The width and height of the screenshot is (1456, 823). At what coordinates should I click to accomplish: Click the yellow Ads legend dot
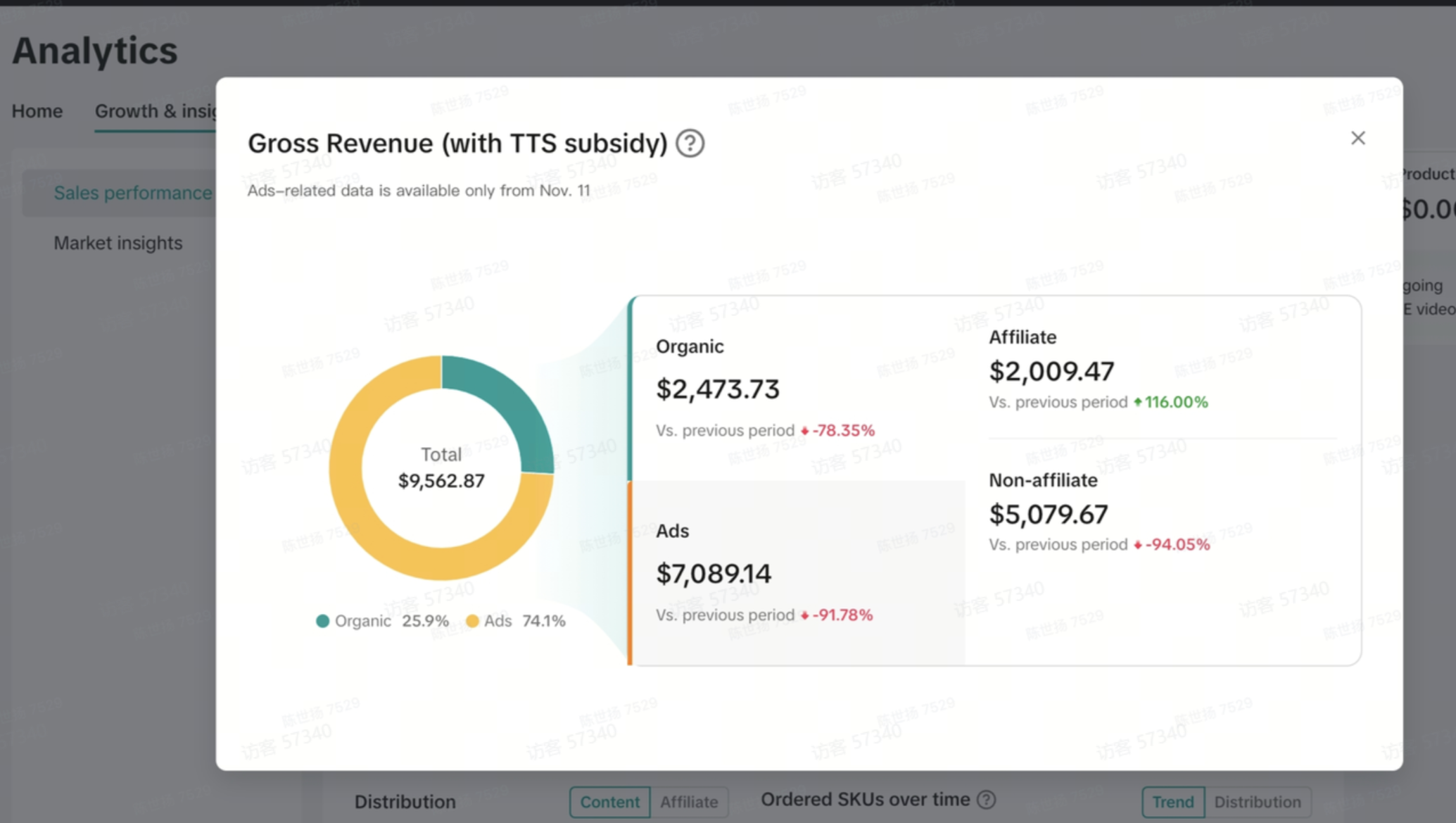coord(472,621)
